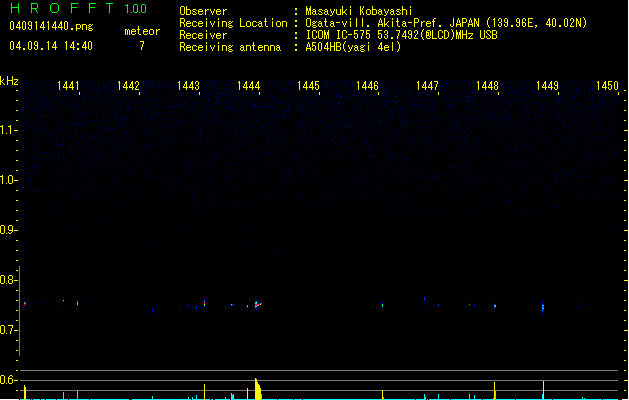Click the 1449 time axis label
Viewport: 629px width, 400px height.
click(x=548, y=86)
